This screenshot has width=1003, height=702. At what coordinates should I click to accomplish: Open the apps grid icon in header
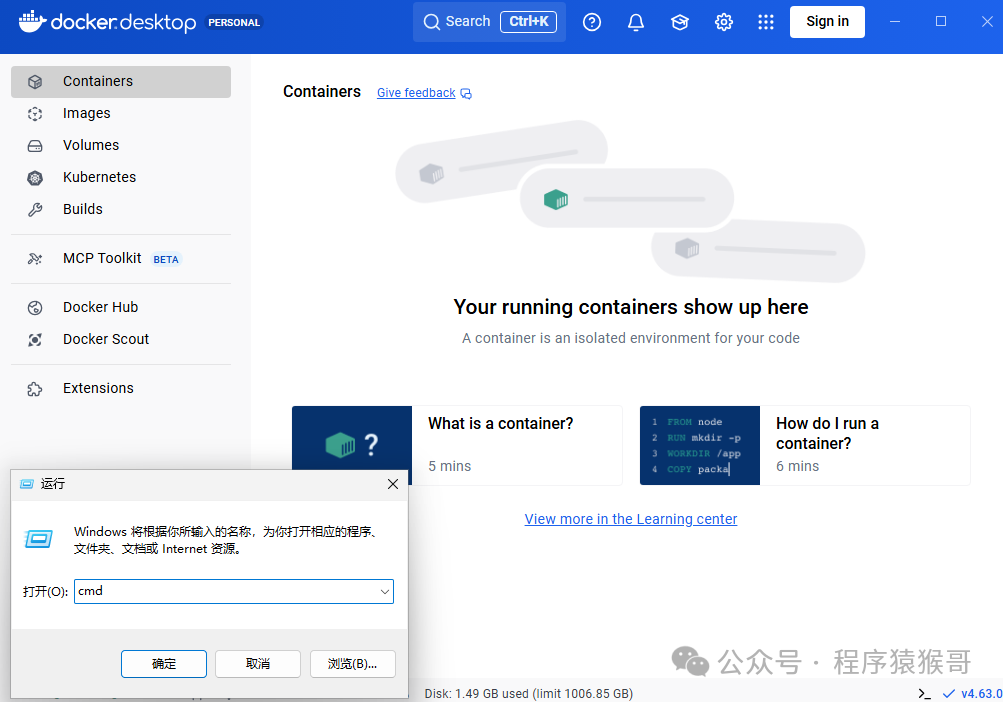766,22
